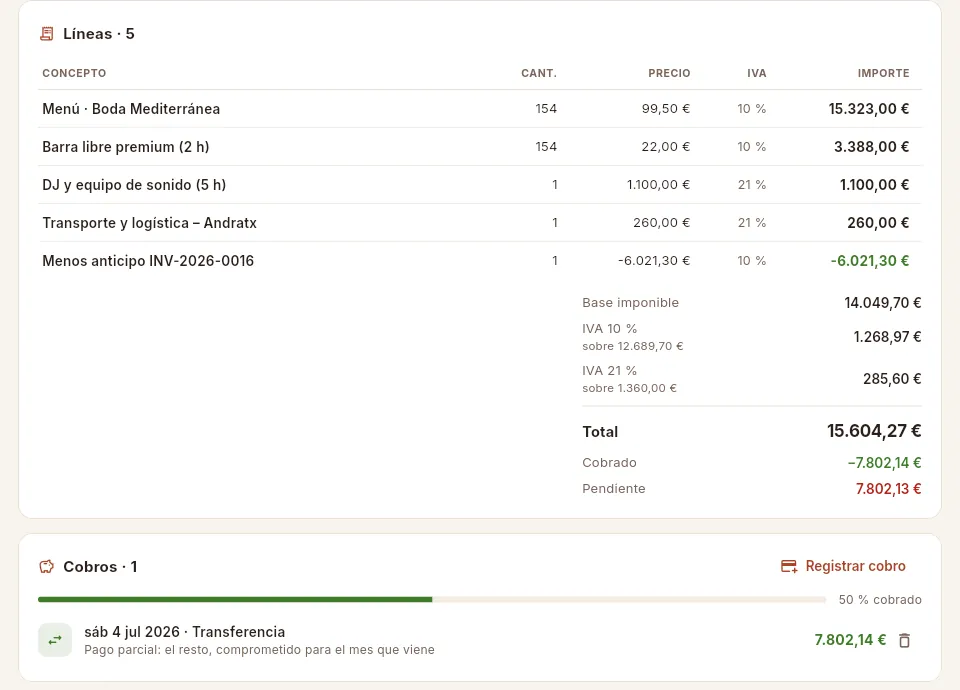960x690 pixels.
Task: Click the sobre 12.689,70 € subtext
Action: point(632,347)
